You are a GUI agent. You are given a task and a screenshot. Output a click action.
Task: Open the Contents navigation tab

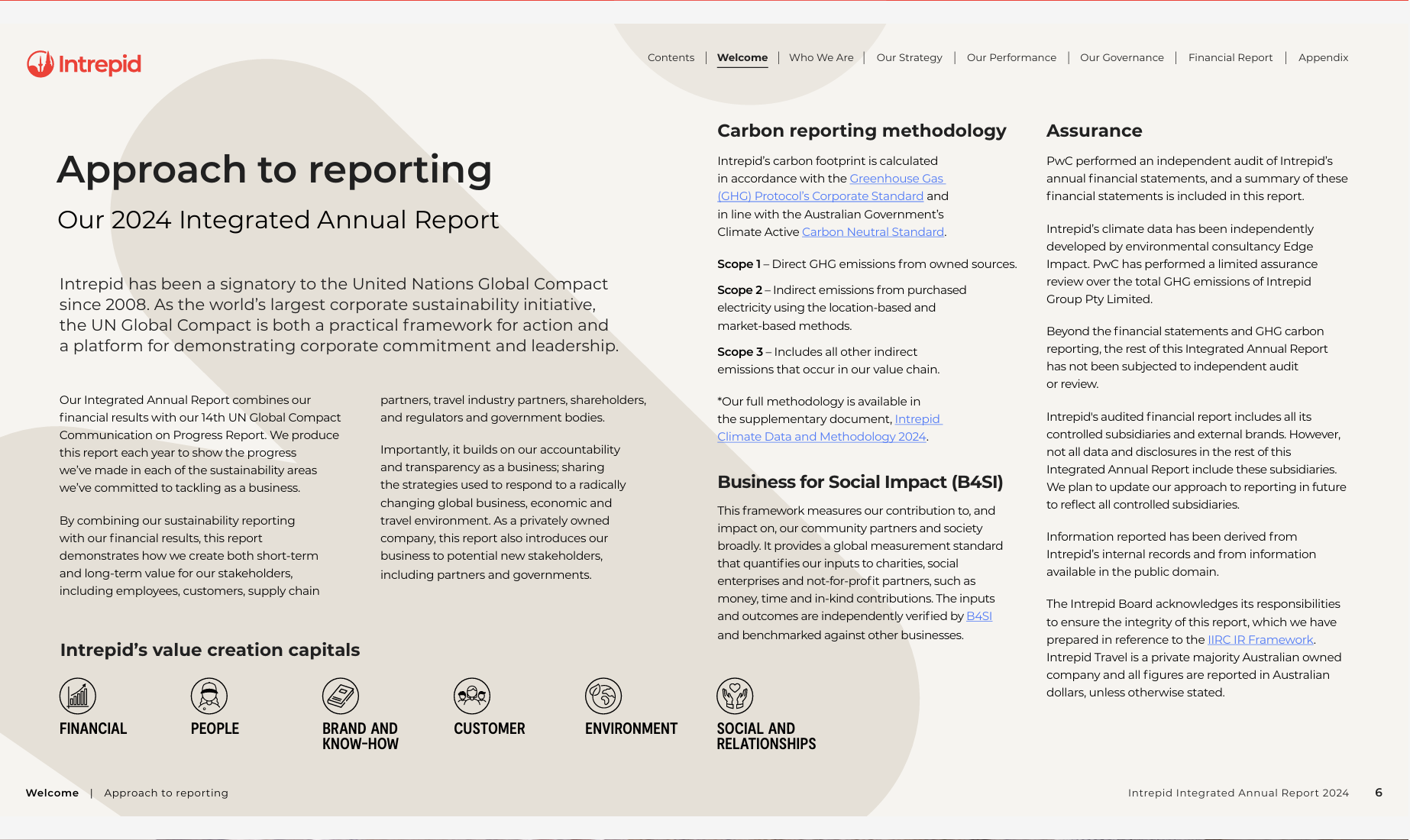tap(671, 58)
